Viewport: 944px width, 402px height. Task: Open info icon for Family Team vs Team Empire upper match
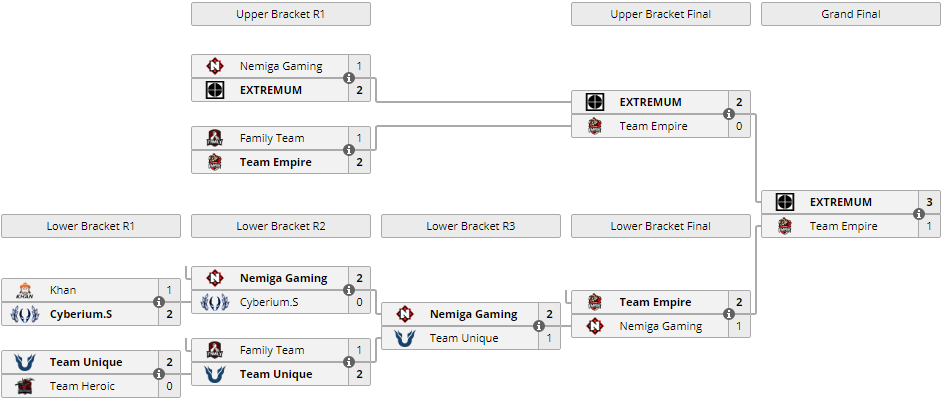(x=349, y=150)
